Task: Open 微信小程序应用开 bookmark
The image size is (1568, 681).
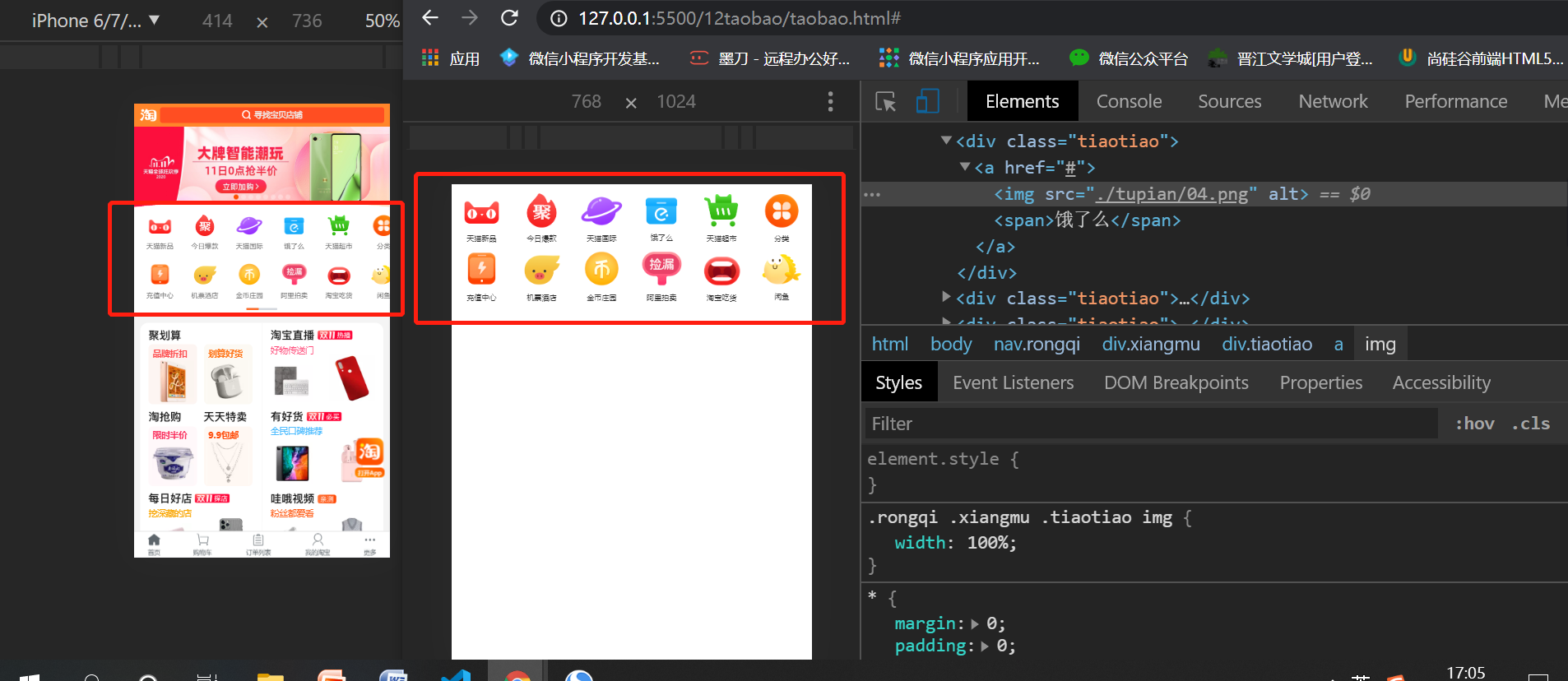Action: 959,58
